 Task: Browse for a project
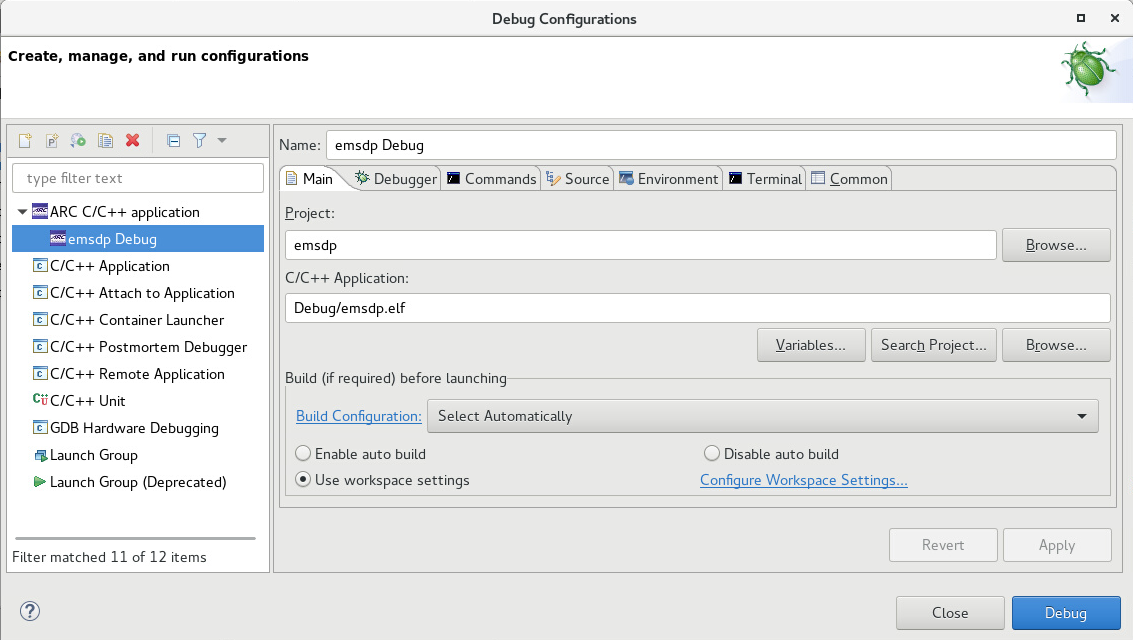pyautogui.click(x=1056, y=244)
